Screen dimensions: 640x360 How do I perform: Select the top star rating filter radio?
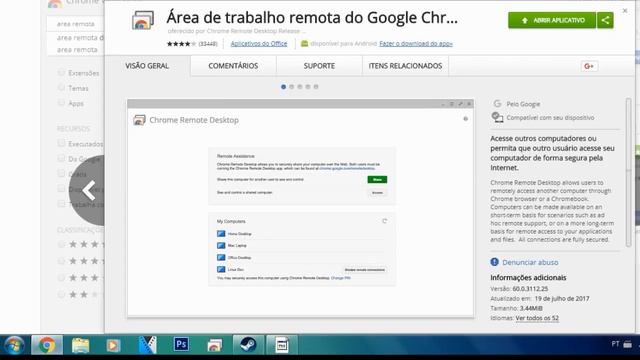tap(61, 244)
